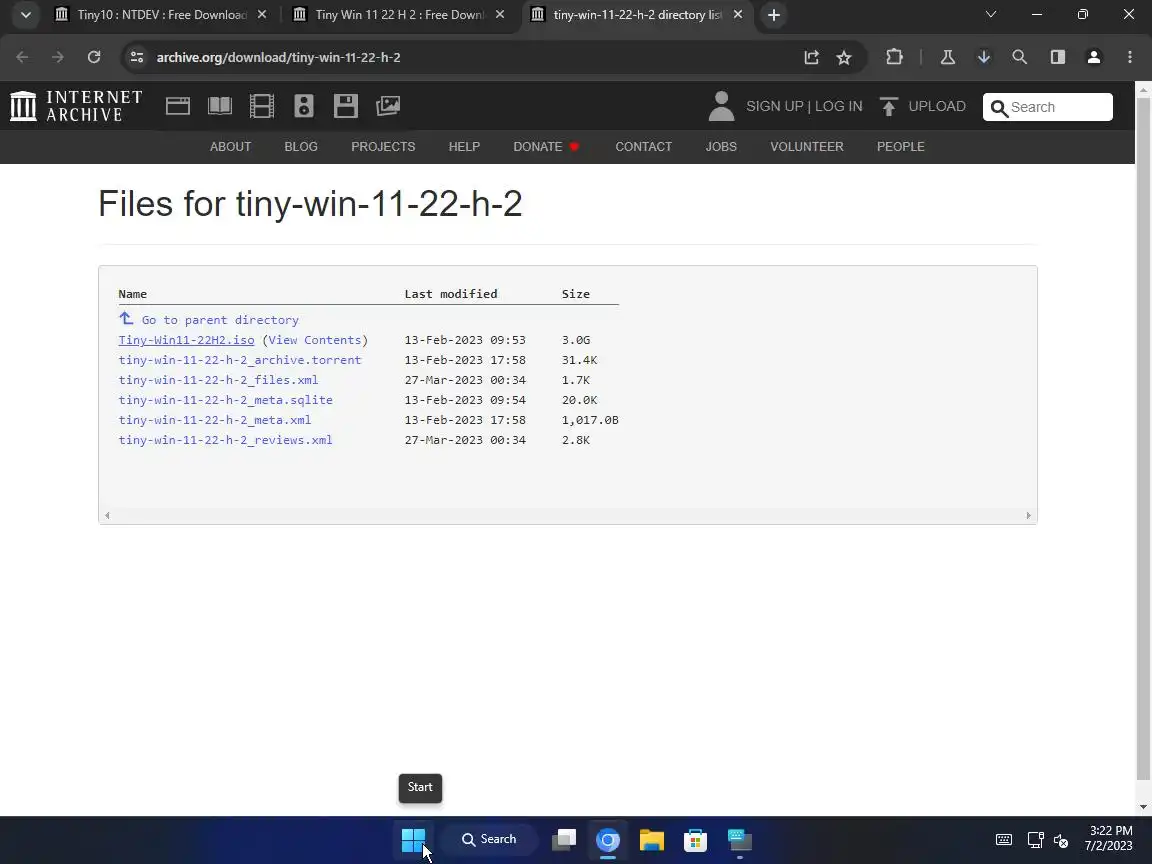1152x864 pixels.
Task: Open the taskbar Search box
Action: tap(489, 840)
